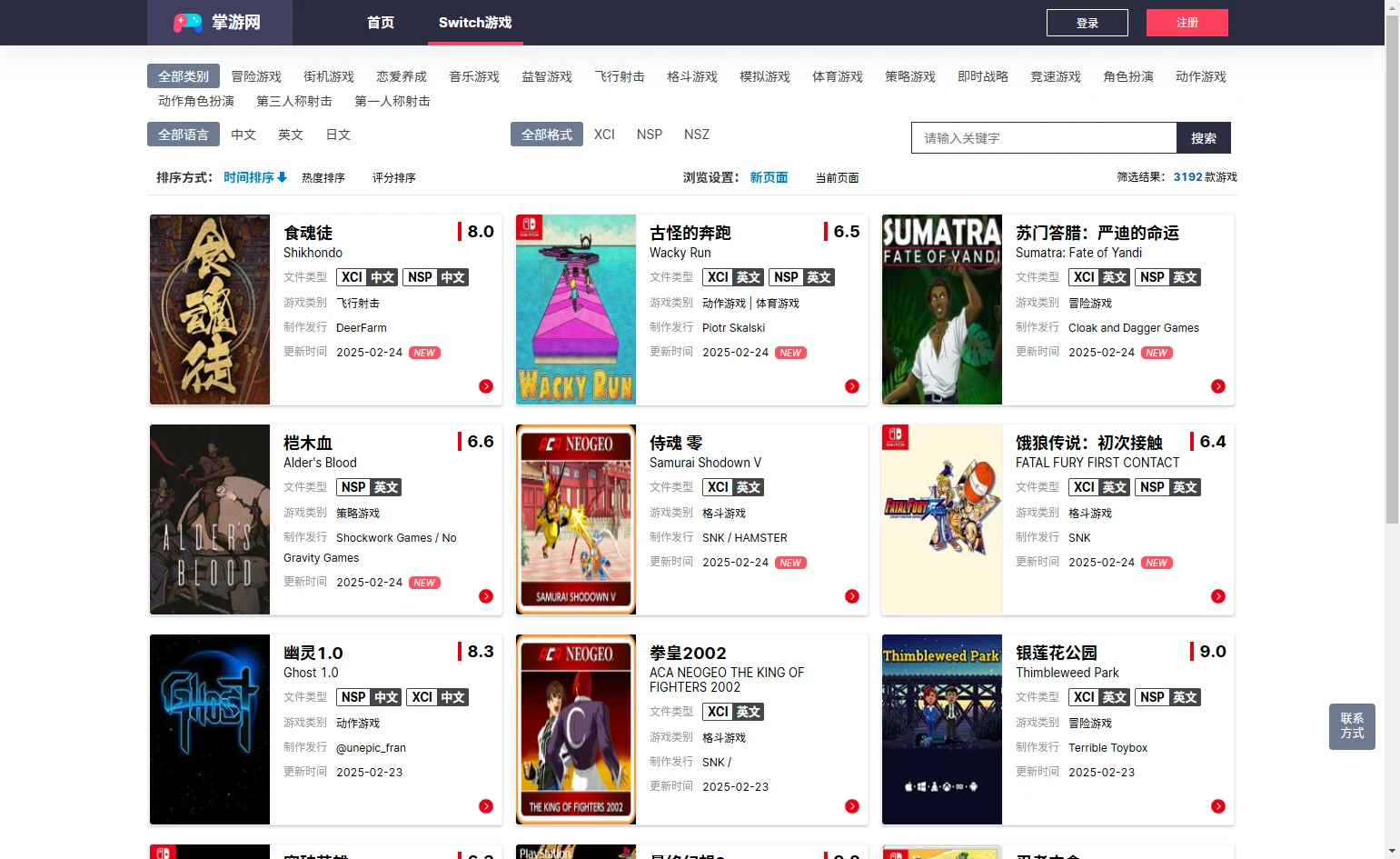Click the red 注册 register button
The image size is (1400, 859).
1187,23
